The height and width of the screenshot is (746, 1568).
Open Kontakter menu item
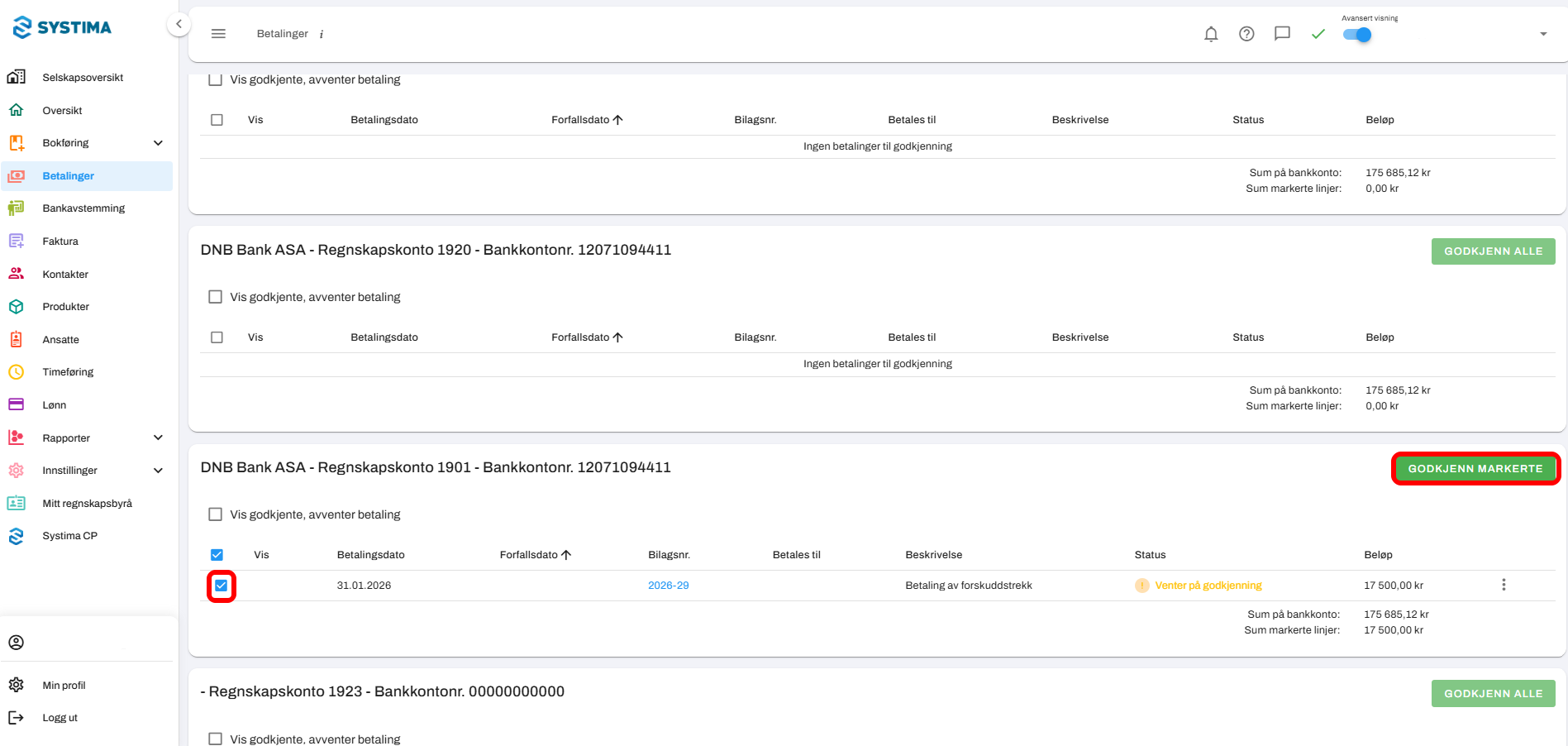[65, 274]
